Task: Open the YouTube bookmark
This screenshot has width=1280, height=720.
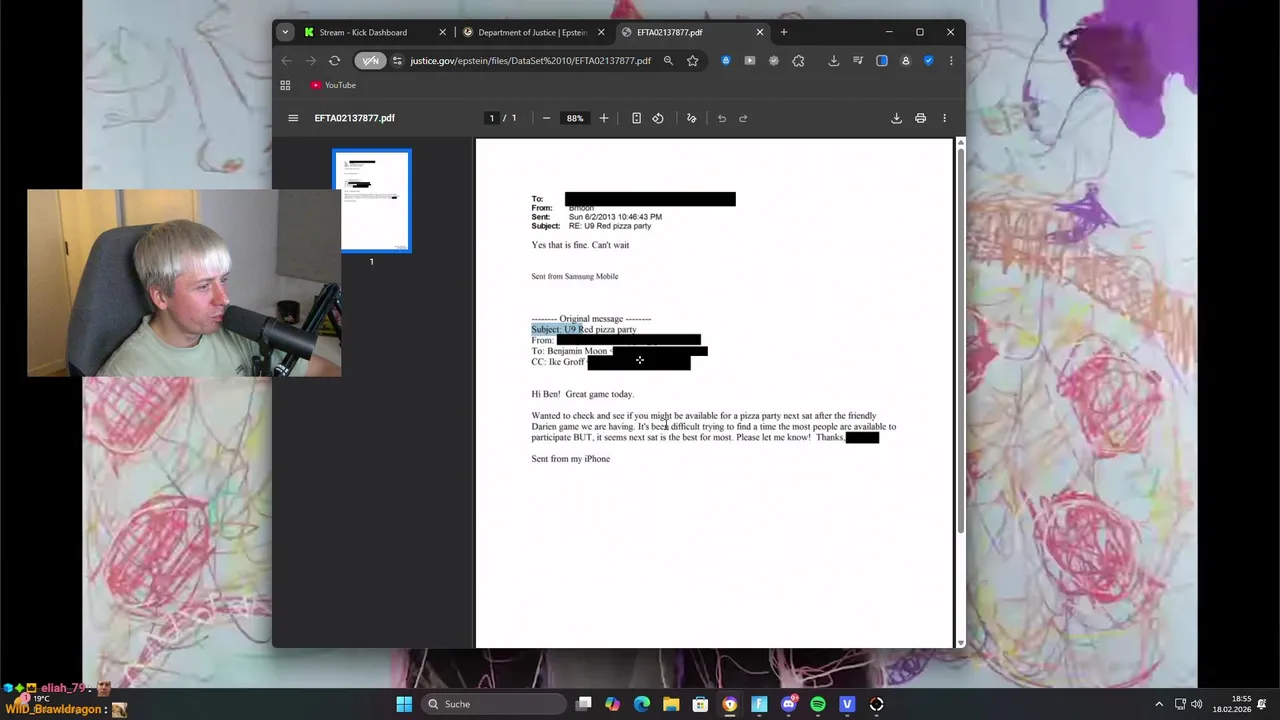Action: click(333, 85)
